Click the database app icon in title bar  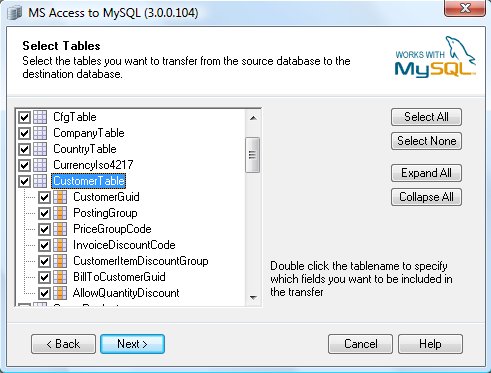coord(15,13)
